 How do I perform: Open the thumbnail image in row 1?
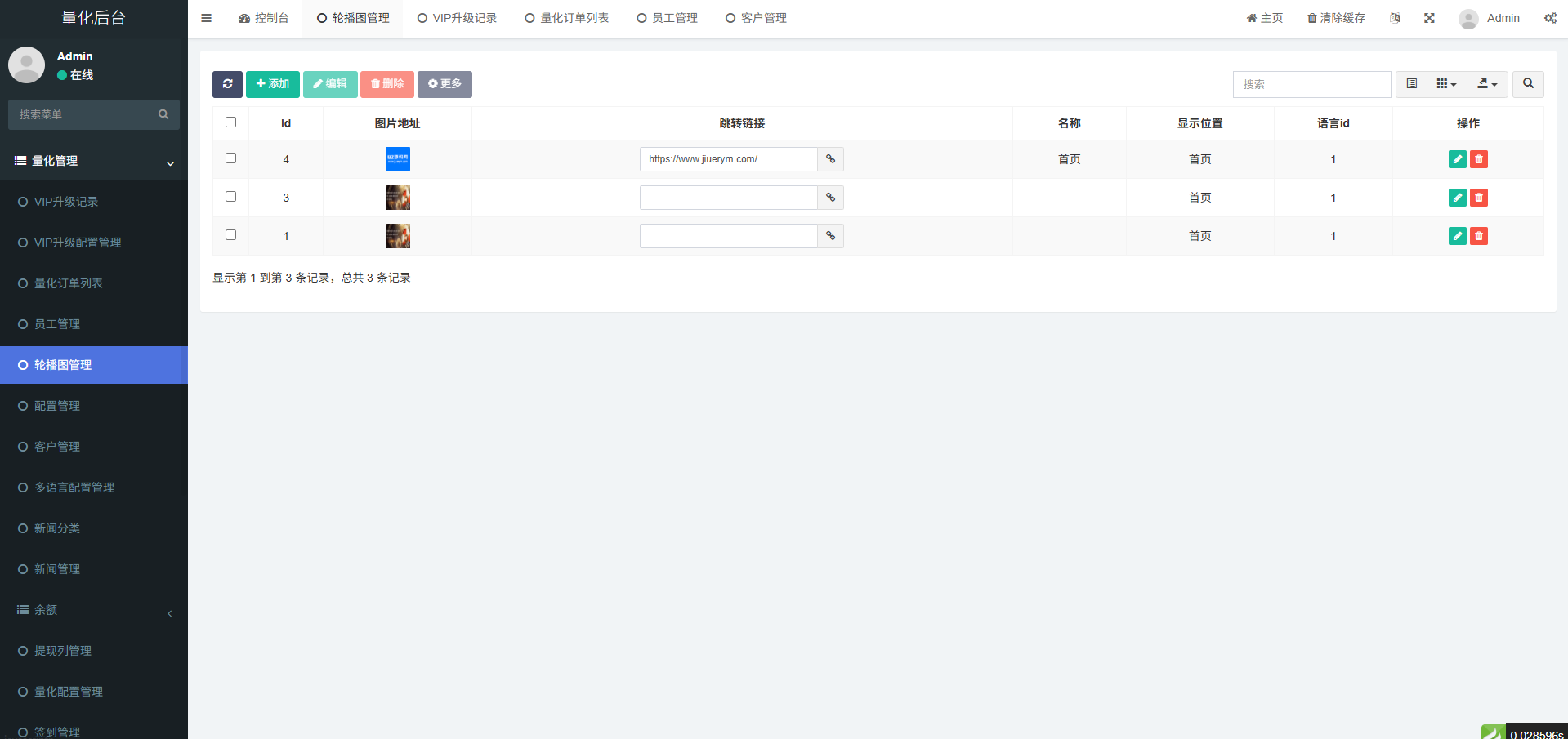[398, 236]
